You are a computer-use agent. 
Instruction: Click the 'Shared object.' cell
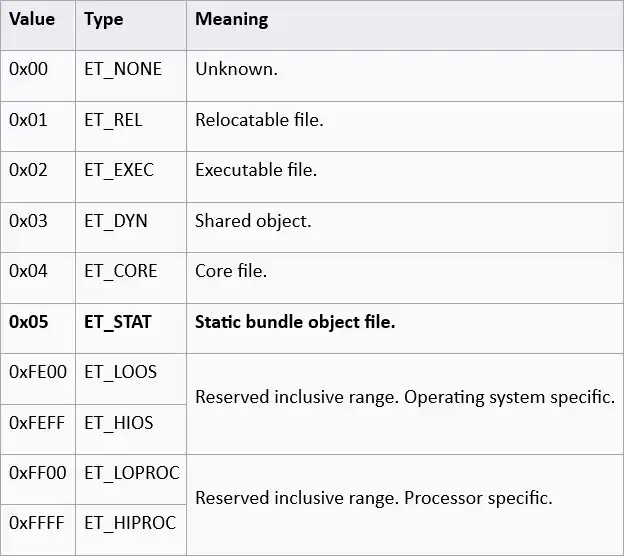coord(405,228)
